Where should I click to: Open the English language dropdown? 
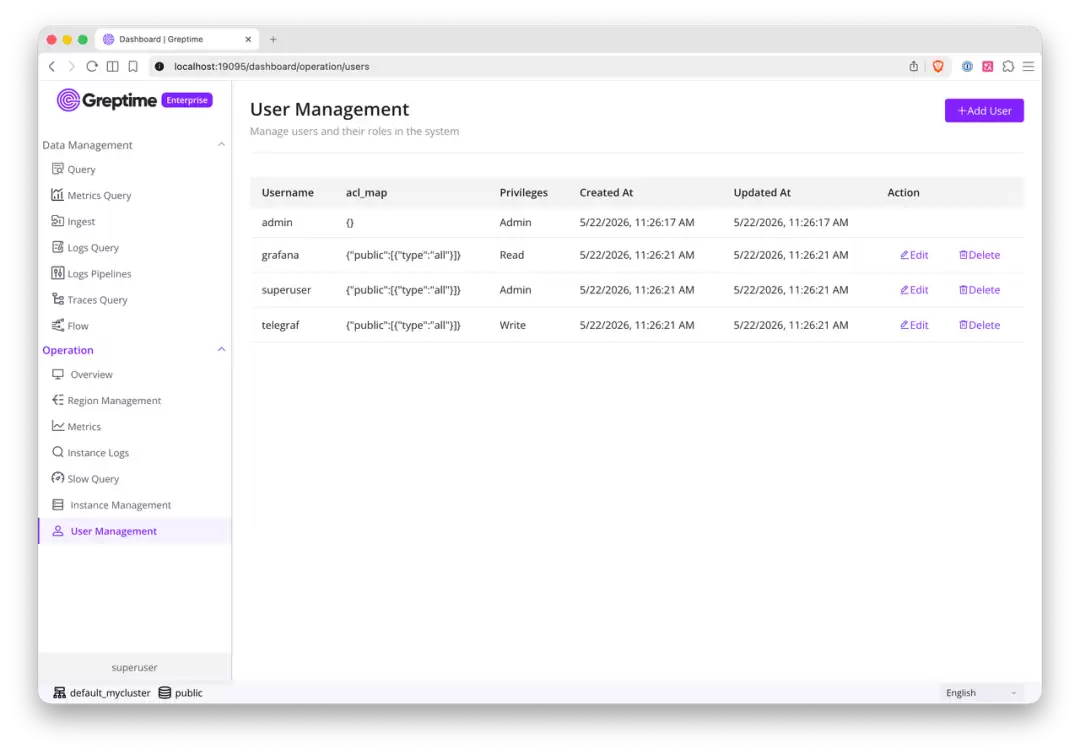[981, 693]
